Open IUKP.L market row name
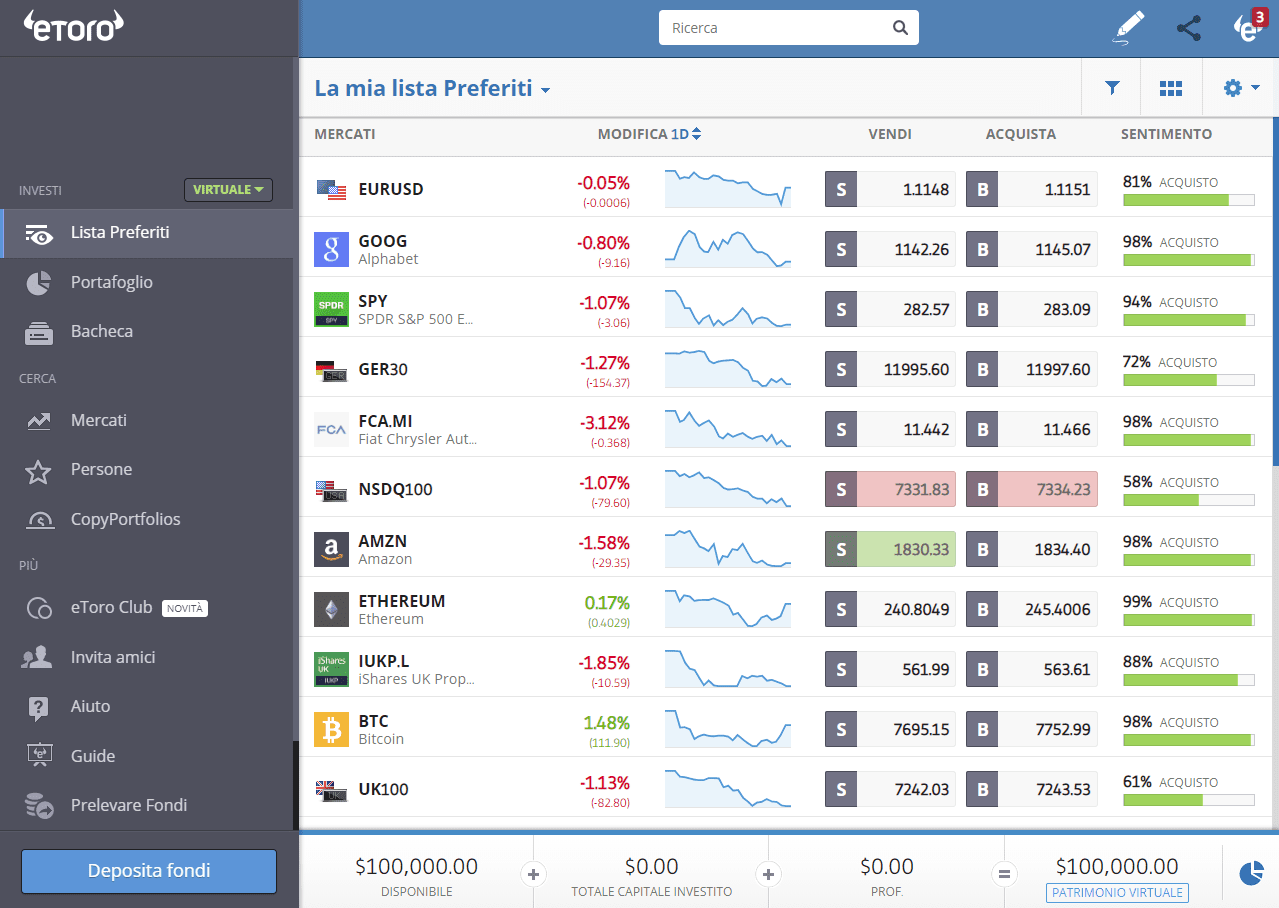Image resolution: width=1279 pixels, height=908 pixels. click(384, 661)
